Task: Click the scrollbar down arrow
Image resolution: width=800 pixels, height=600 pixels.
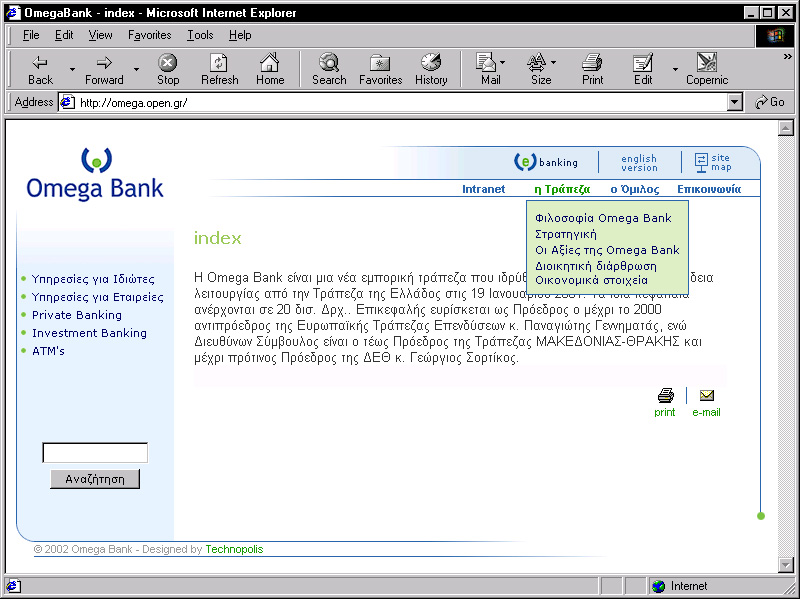Action: [x=786, y=564]
